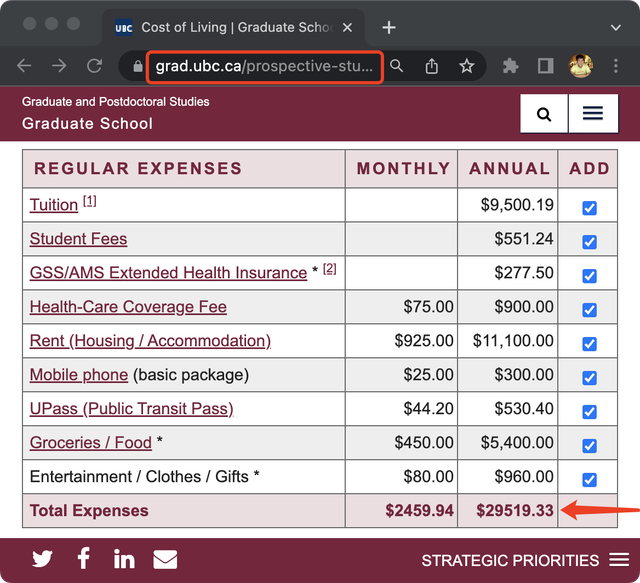Share via the email envelope icon

tap(165, 559)
